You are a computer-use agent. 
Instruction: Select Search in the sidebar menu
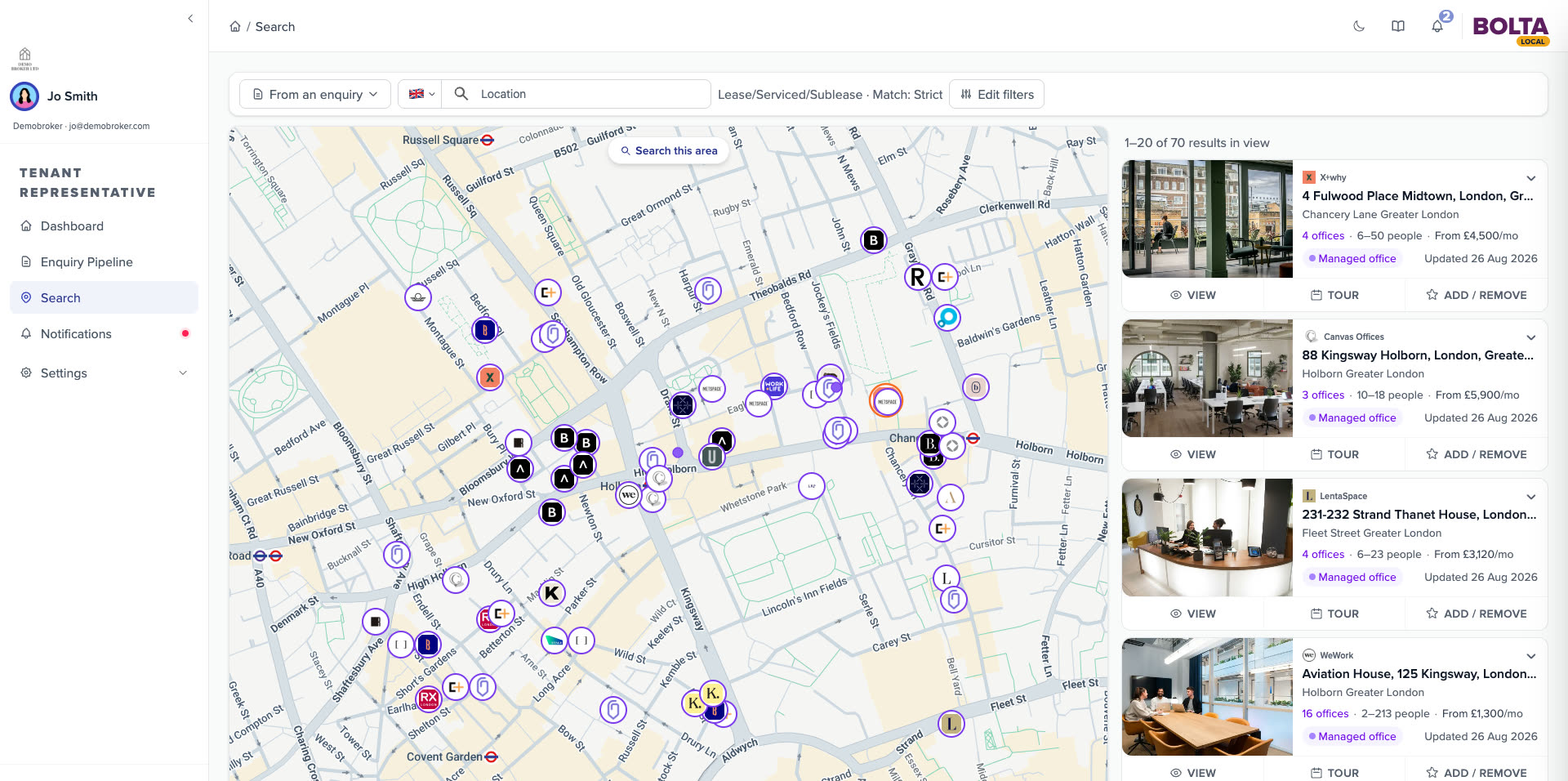click(104, 298)
